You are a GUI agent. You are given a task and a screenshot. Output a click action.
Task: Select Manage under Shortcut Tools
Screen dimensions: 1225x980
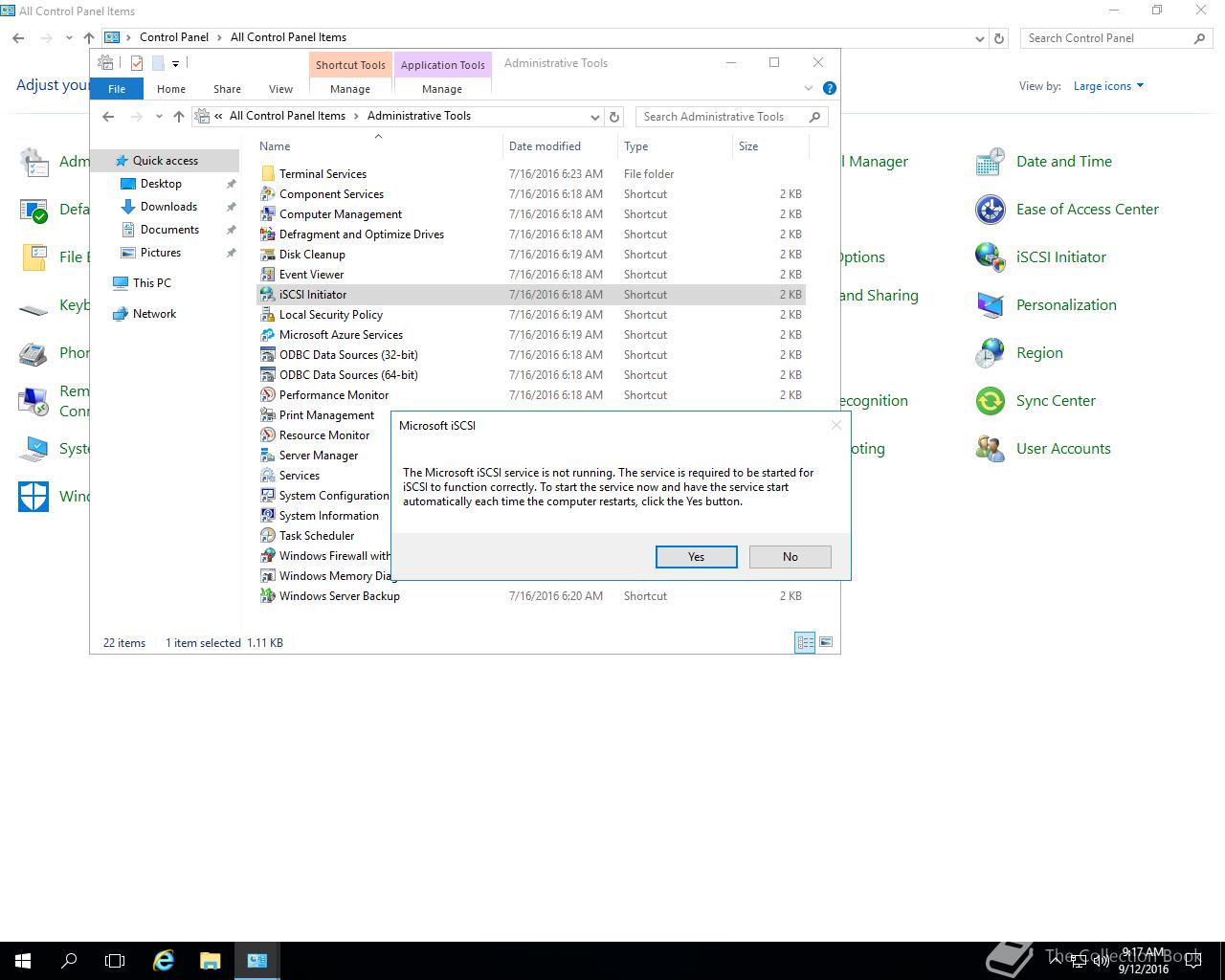[350, 89]
